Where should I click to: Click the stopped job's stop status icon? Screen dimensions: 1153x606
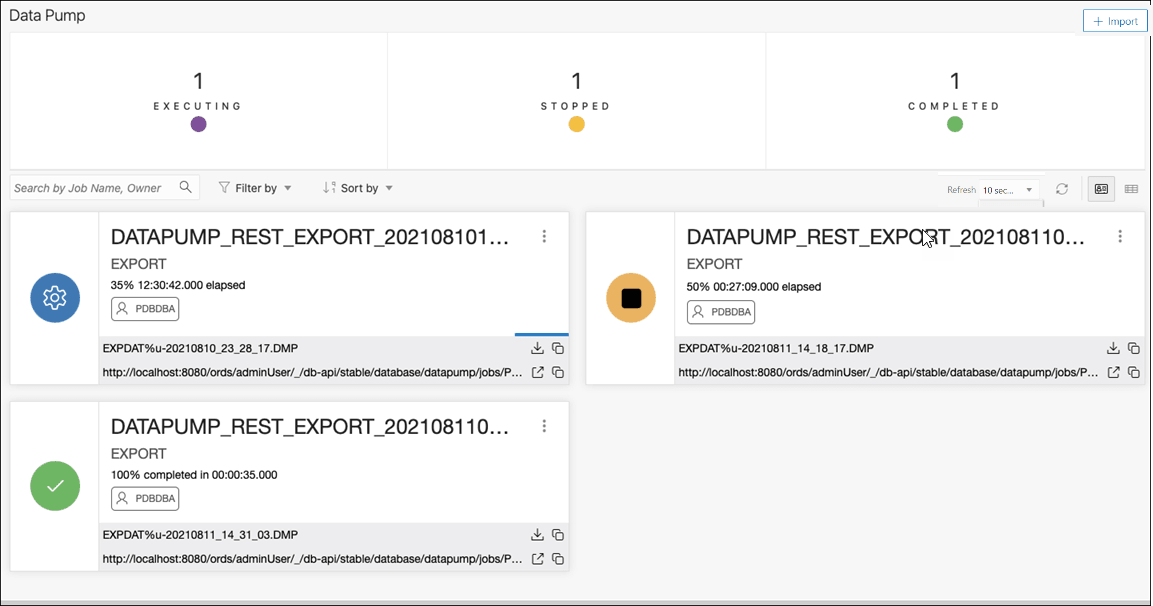pos(630,297)
